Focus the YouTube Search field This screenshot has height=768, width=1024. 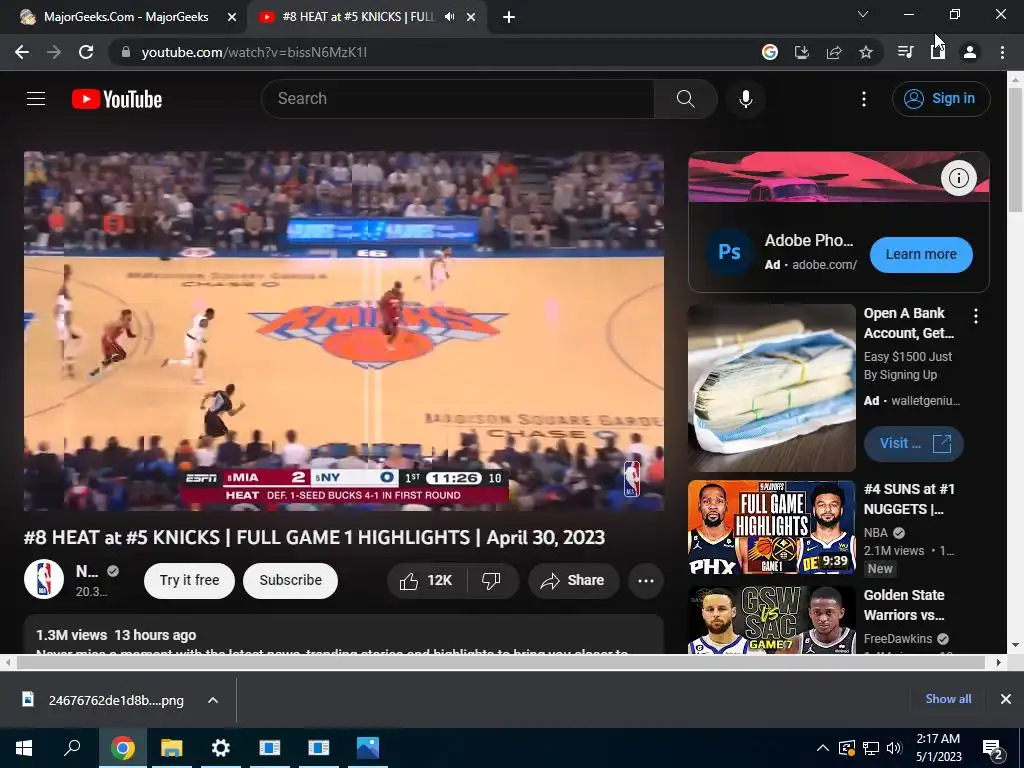click(457, 99)
